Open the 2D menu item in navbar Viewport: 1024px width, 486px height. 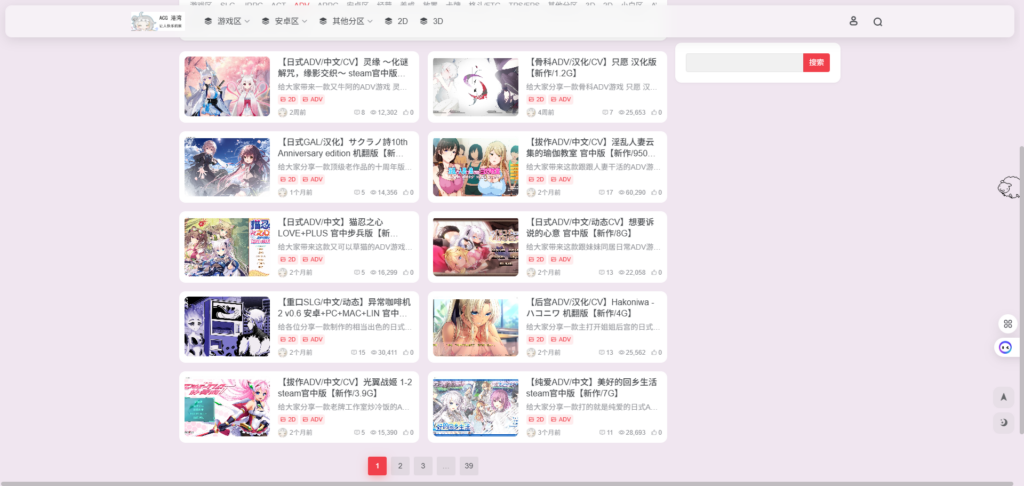(x=396, y=21)
